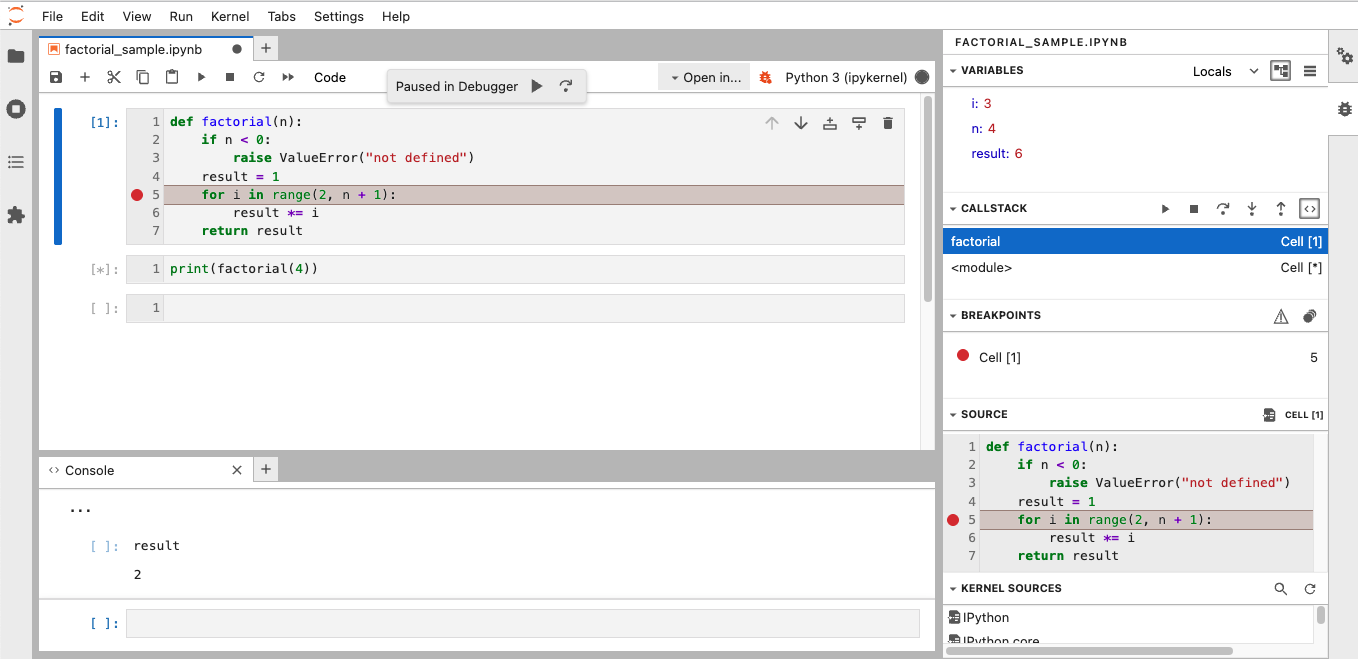Open the Locals scope dropdown

coord(1226,71)
